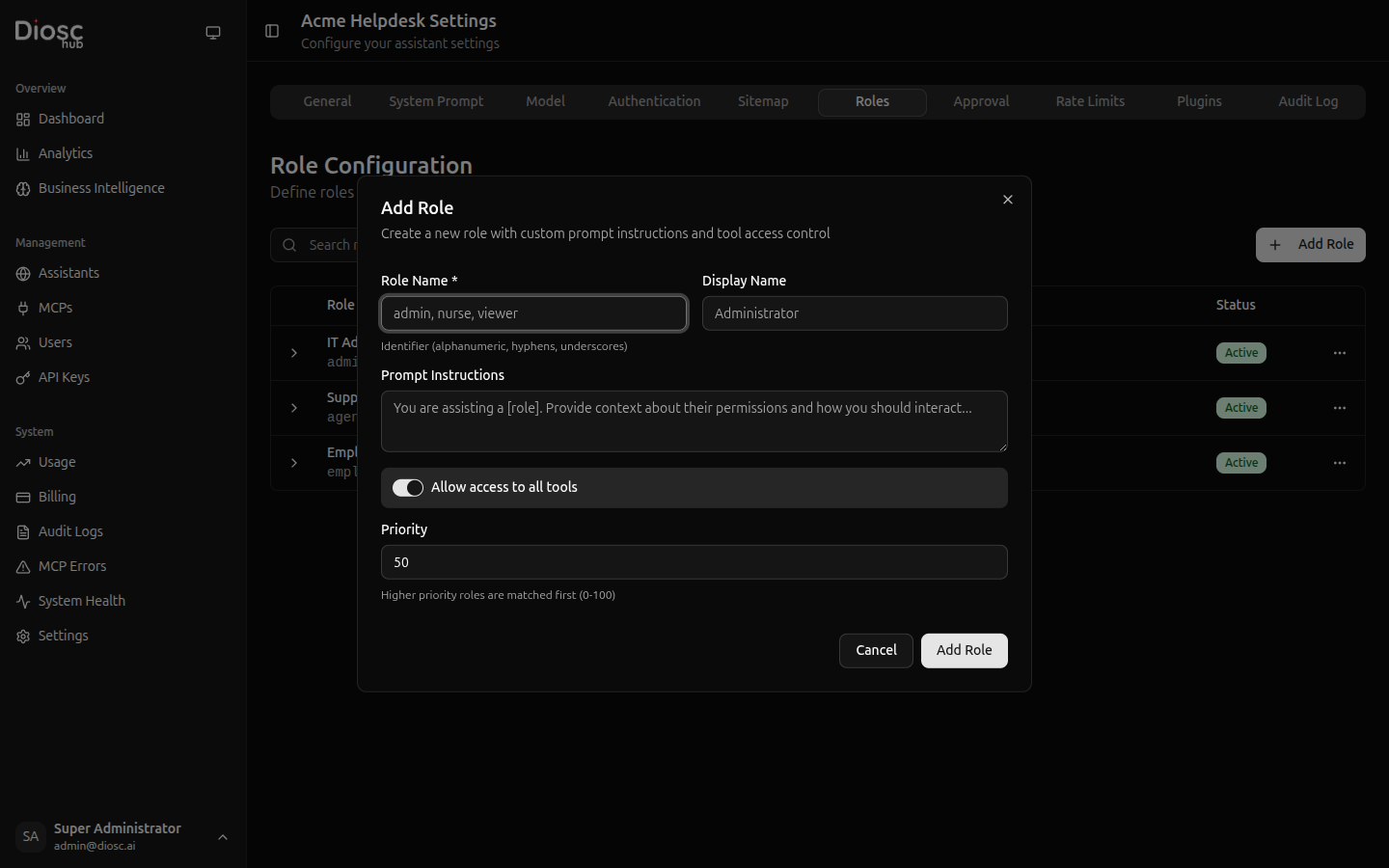Open Dashboard from the sidebar
This screenshot has width=1389, height=868.
click(71, 119)
